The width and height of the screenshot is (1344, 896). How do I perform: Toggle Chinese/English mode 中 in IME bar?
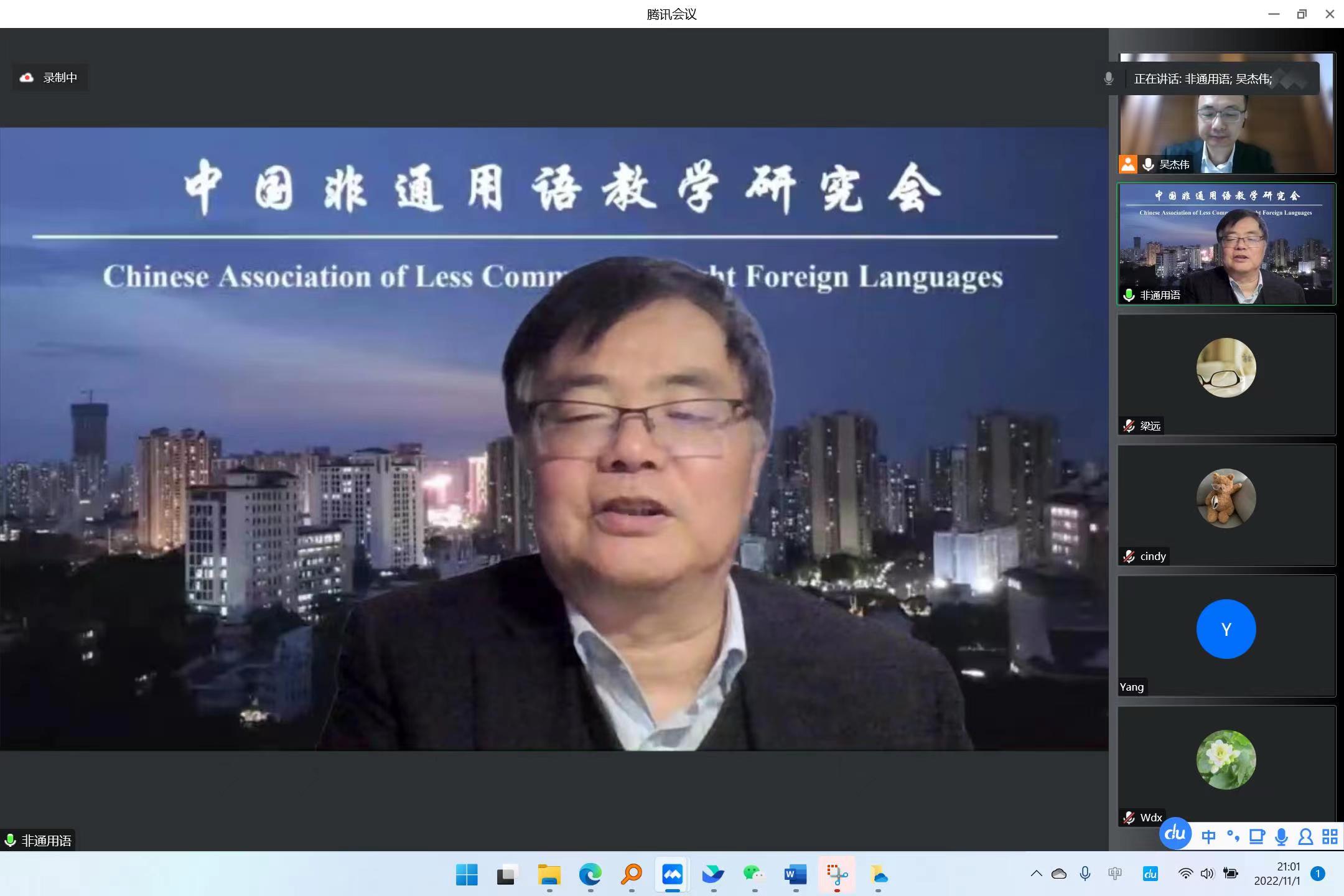(x=1208, y=837)
